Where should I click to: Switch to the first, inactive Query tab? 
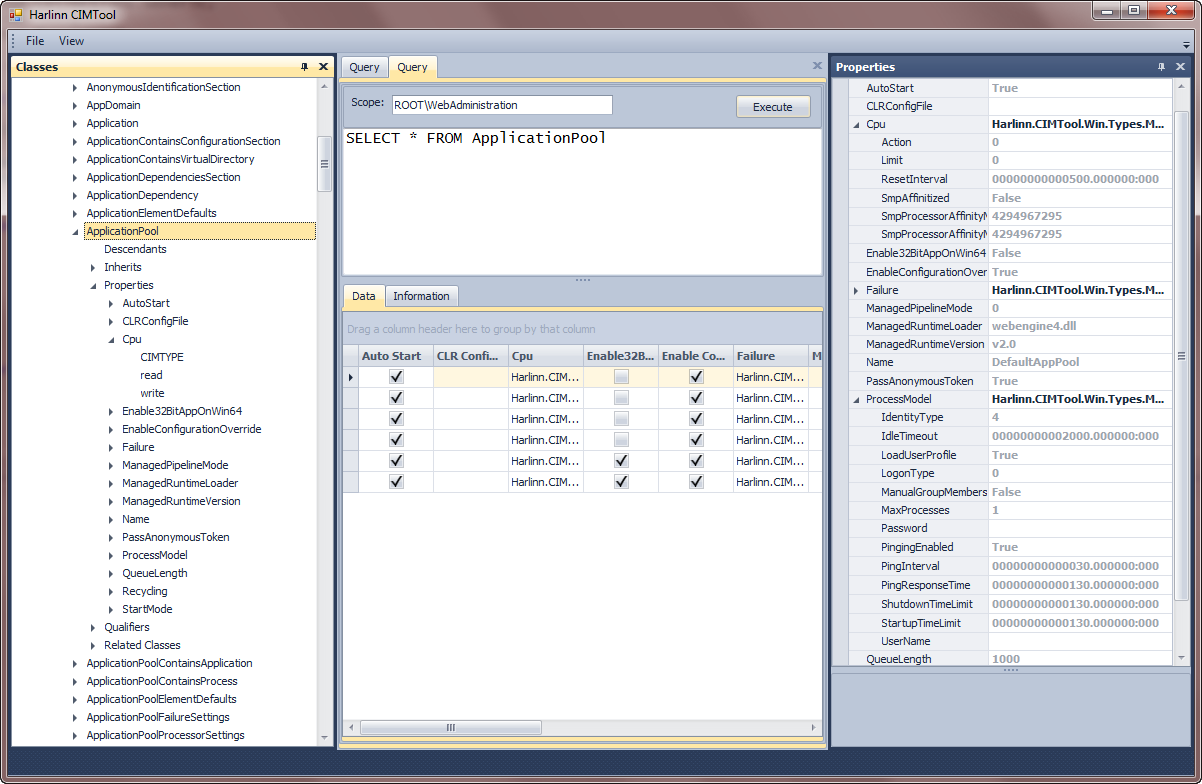[364, 67]
